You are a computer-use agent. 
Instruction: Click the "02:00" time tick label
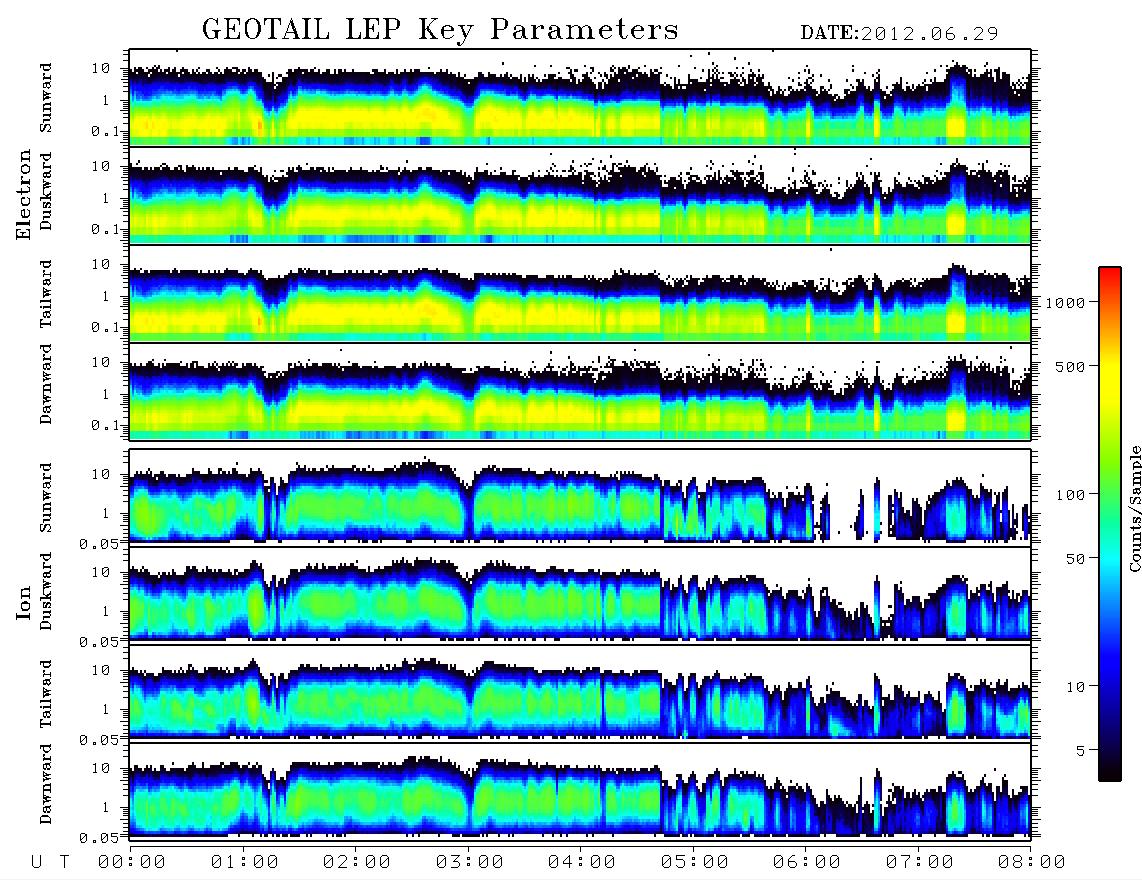pyautogui.click(x=356, y=862)
